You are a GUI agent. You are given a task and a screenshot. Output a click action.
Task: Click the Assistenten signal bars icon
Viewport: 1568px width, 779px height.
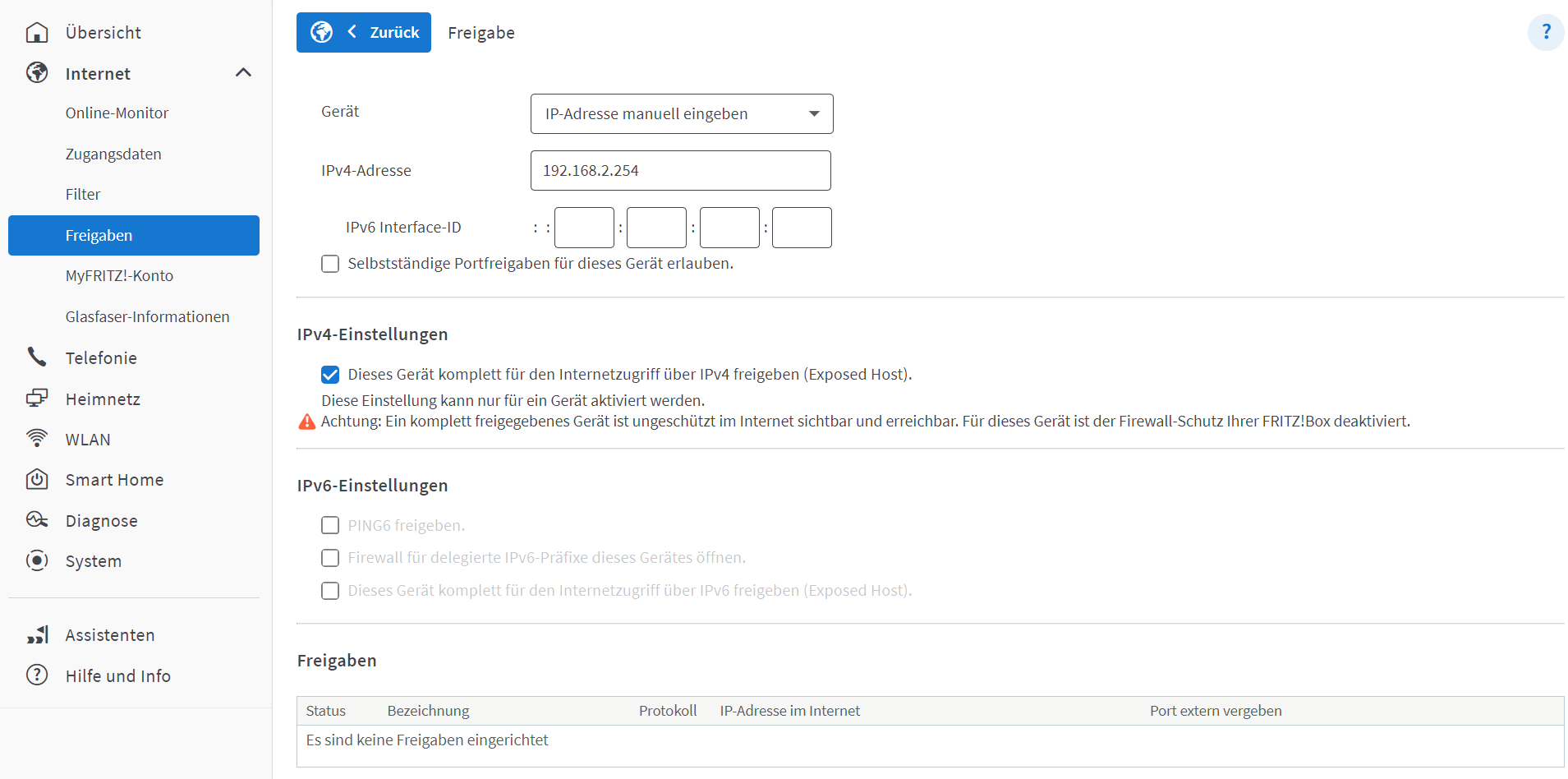(x=38, y=634)
